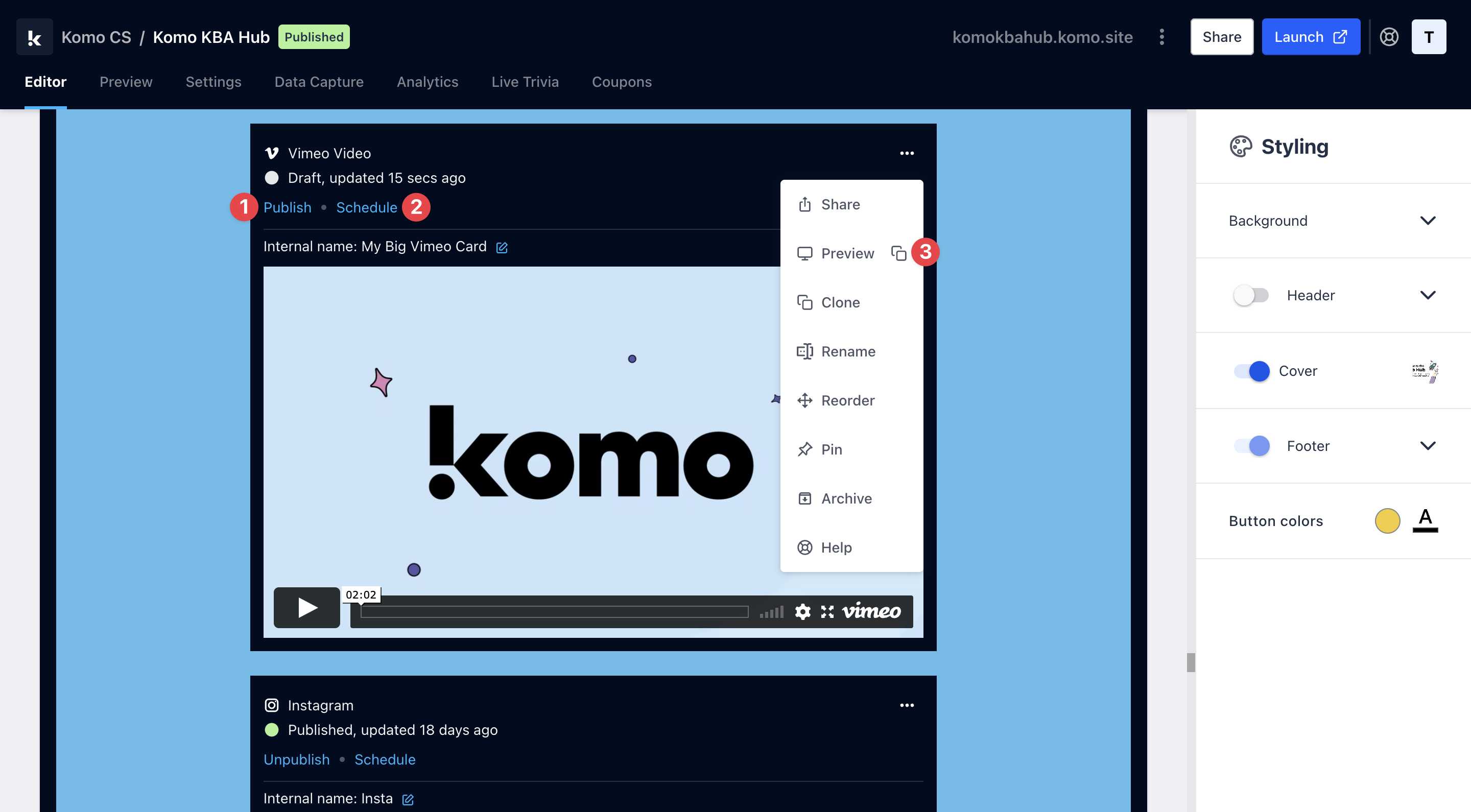This screenshot has height=812, width=1471.
Task: Play the Vimeo video
Action: [306, 608]
